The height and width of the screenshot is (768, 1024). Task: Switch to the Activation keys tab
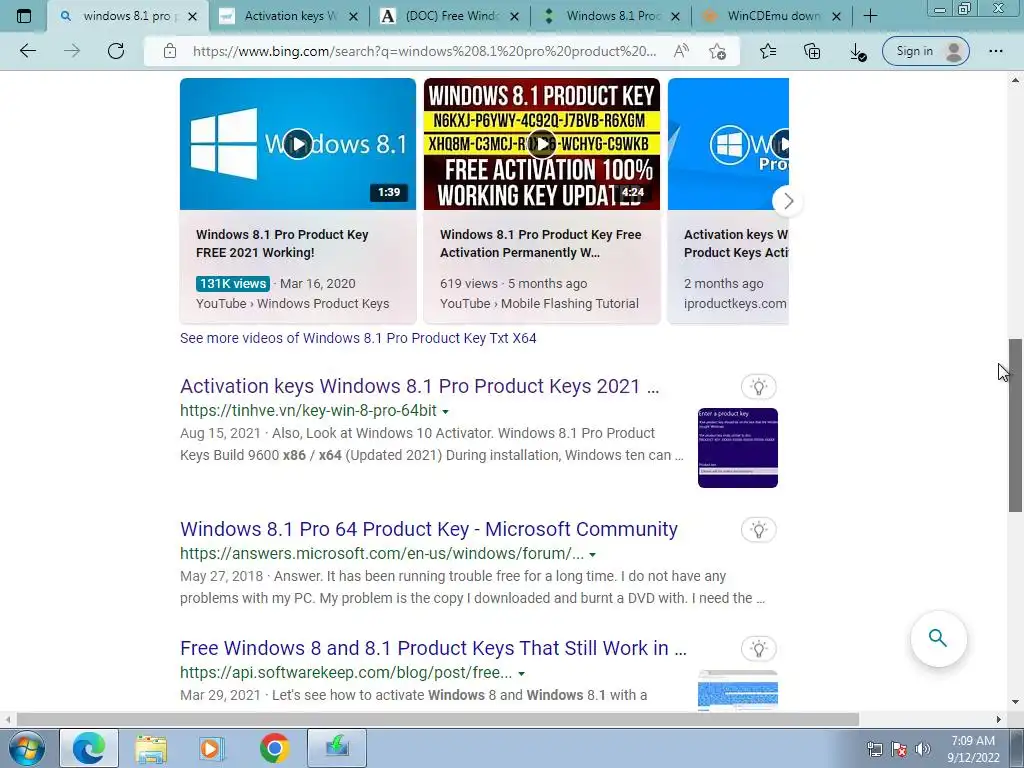point(290,16)
